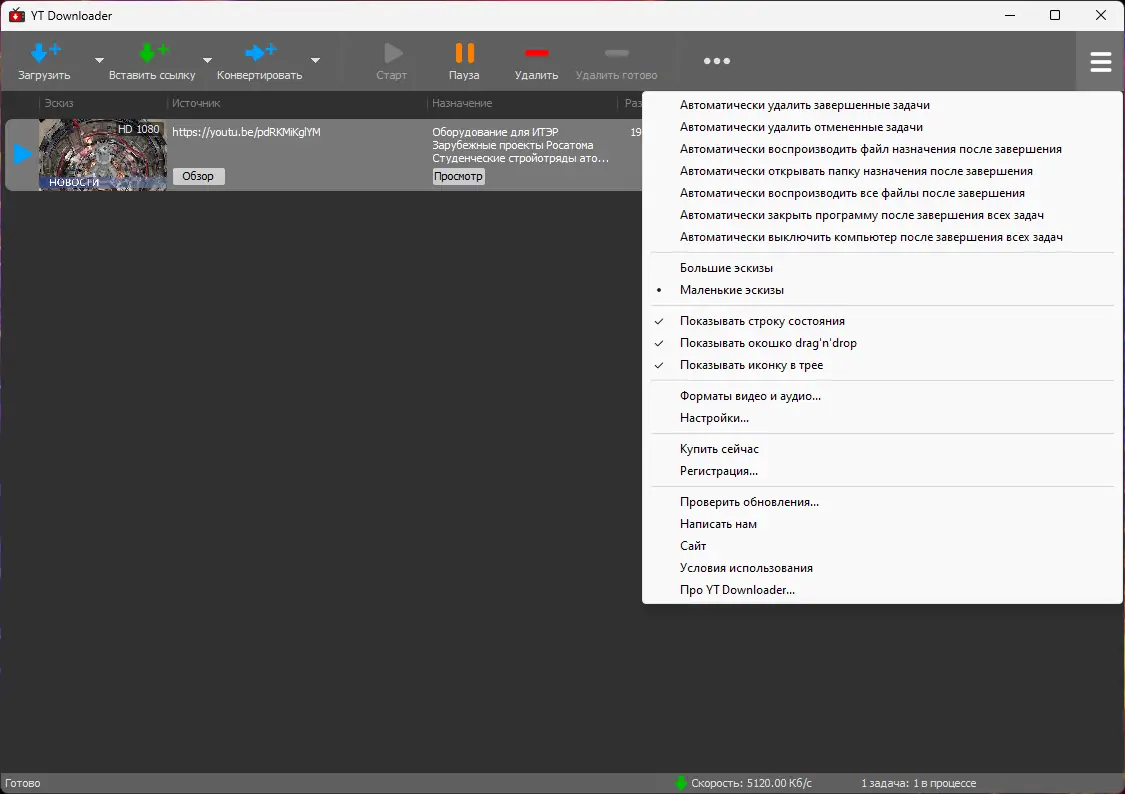Select Проверить обновления... menu item
1125x794 pixels.
[x=882, y=502]
